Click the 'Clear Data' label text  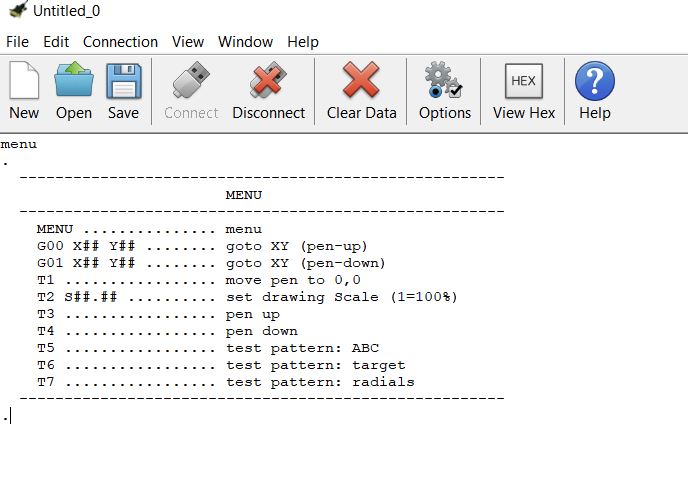362,113
